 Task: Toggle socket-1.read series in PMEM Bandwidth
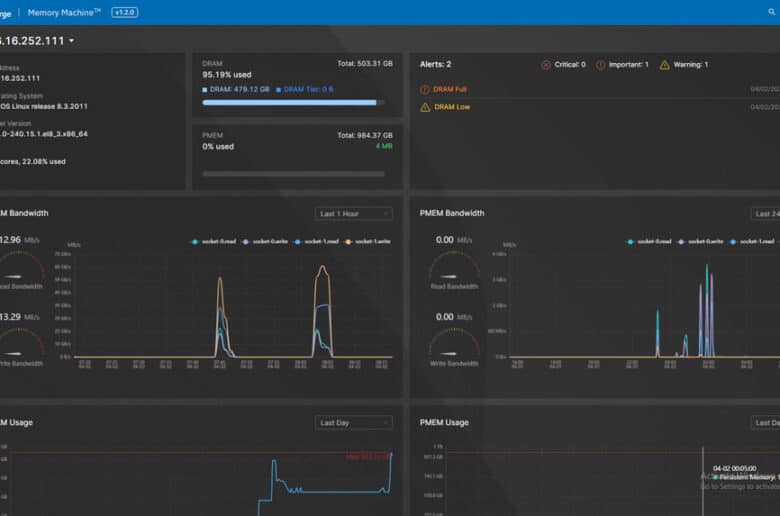752,241
